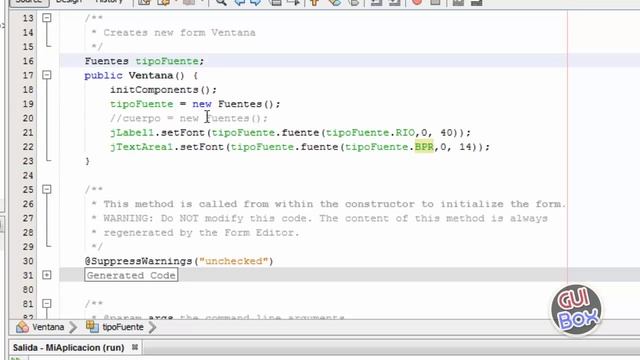Close the Salida - MiAplicacion (run) tab
640x360 pixels.
click(135, 347)
